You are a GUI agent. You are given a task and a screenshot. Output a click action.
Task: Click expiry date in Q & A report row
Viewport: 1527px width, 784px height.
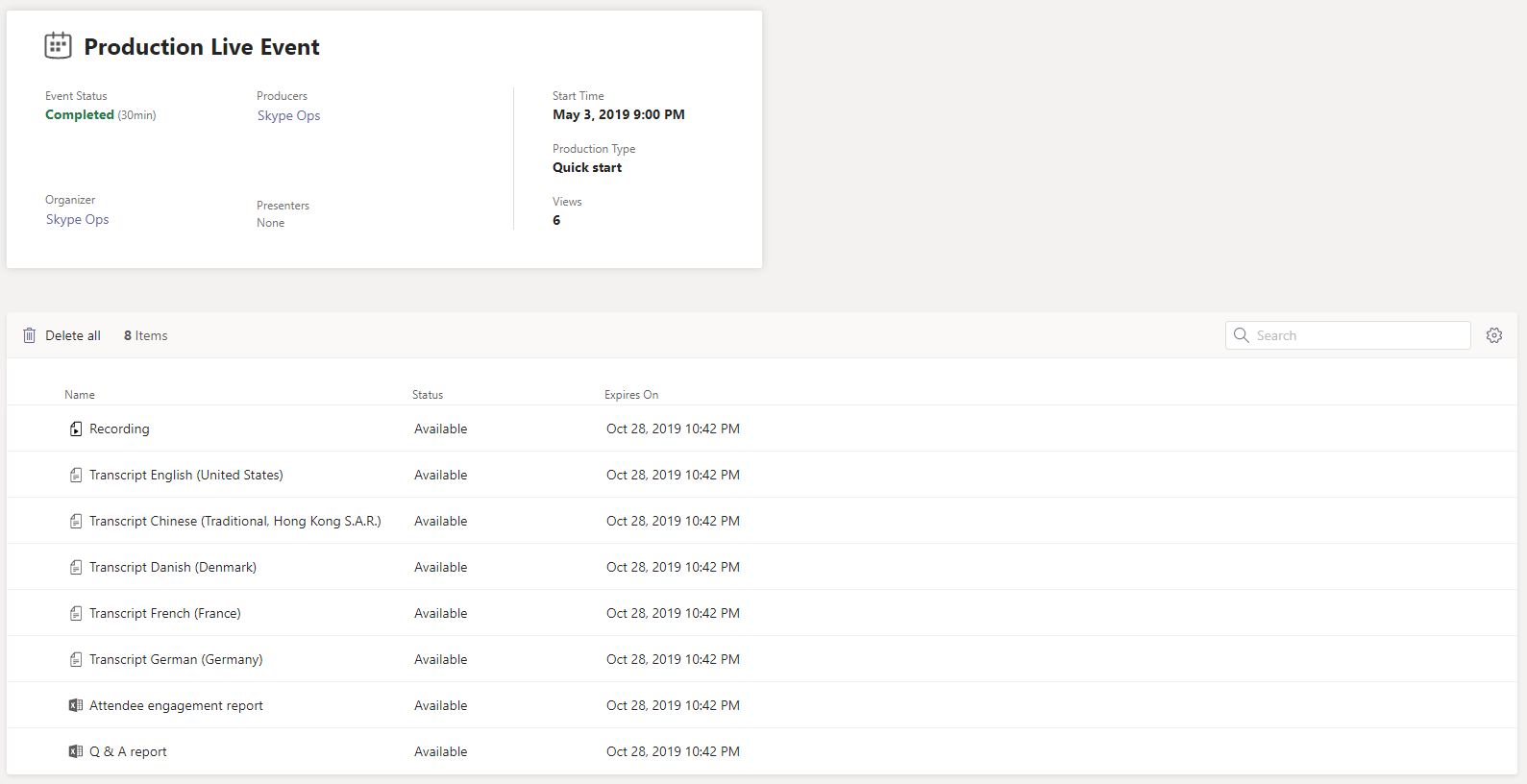(x=673, y=751)
